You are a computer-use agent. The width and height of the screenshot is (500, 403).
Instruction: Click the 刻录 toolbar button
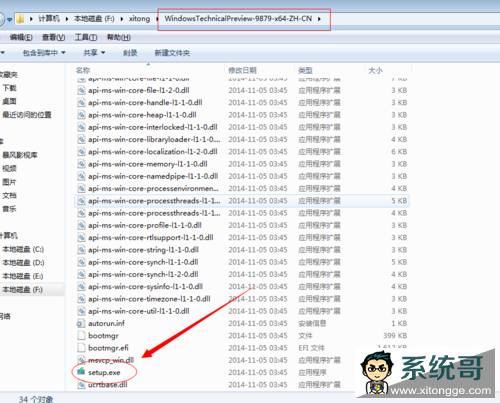pyautogui.click(x=130, y=53)
